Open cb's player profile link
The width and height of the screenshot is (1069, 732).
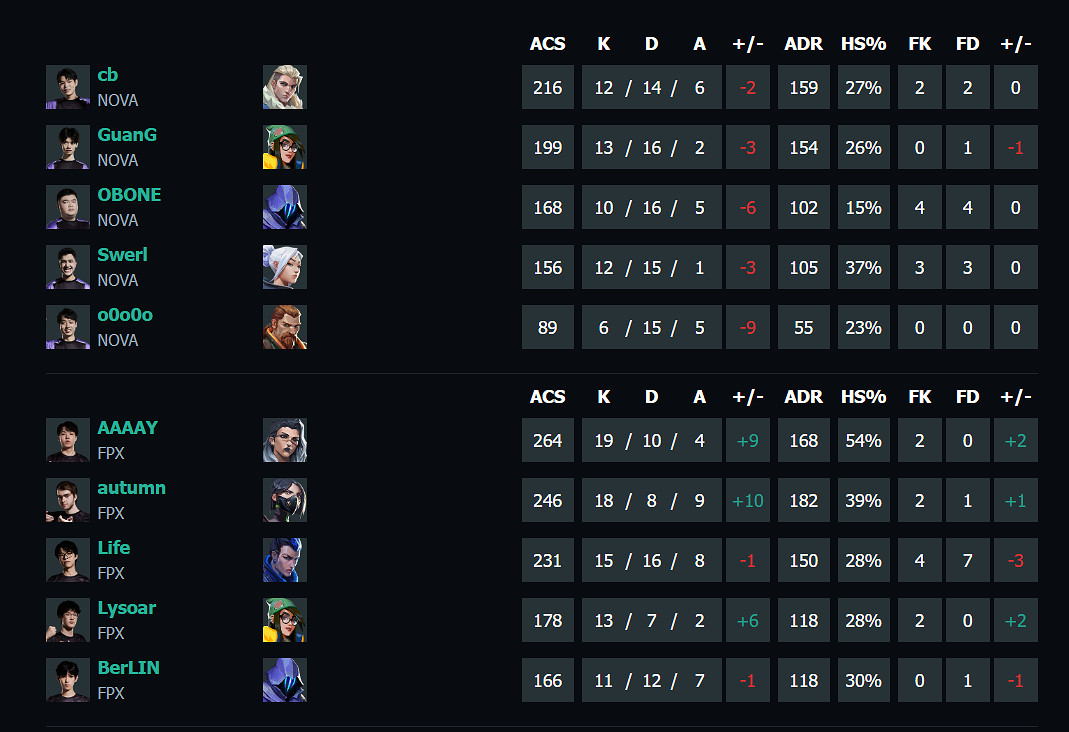coord(108,75)
